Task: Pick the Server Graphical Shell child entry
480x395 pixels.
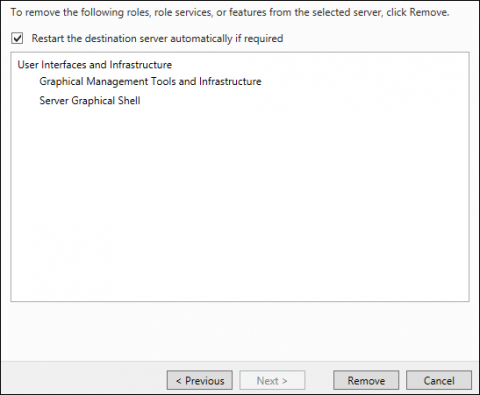Action: pos(90,101)
